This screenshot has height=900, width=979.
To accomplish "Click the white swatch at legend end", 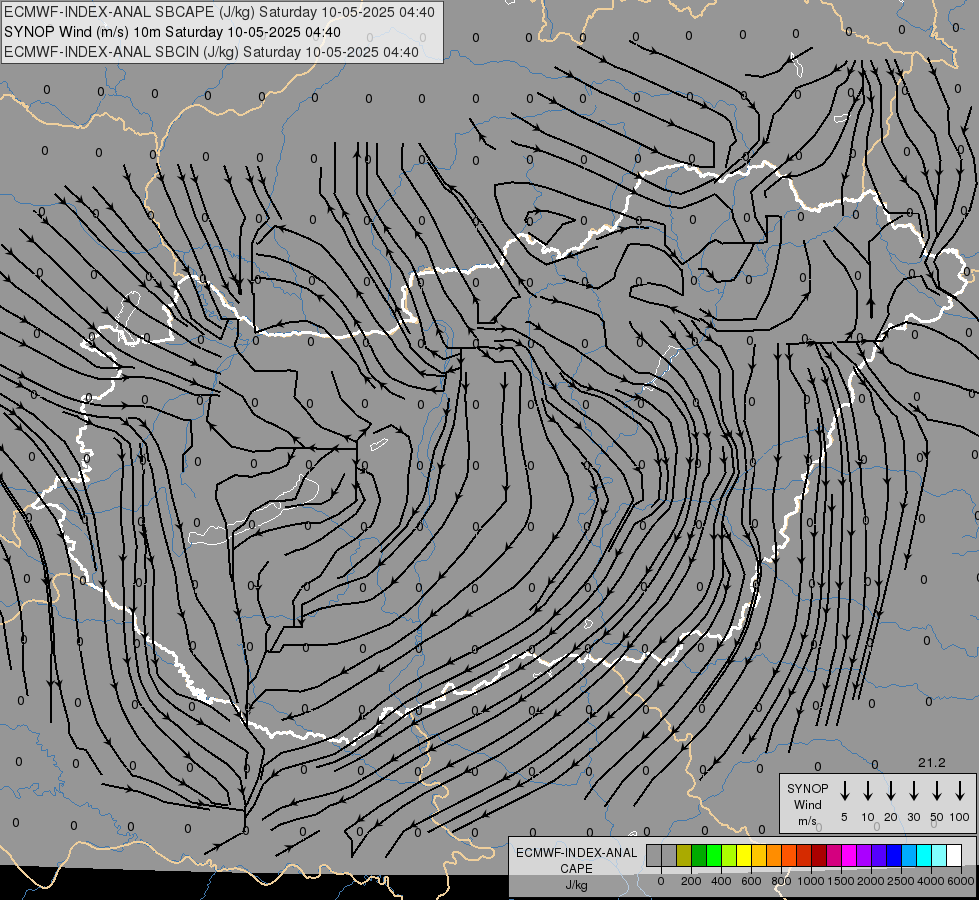I will [953, 855].
